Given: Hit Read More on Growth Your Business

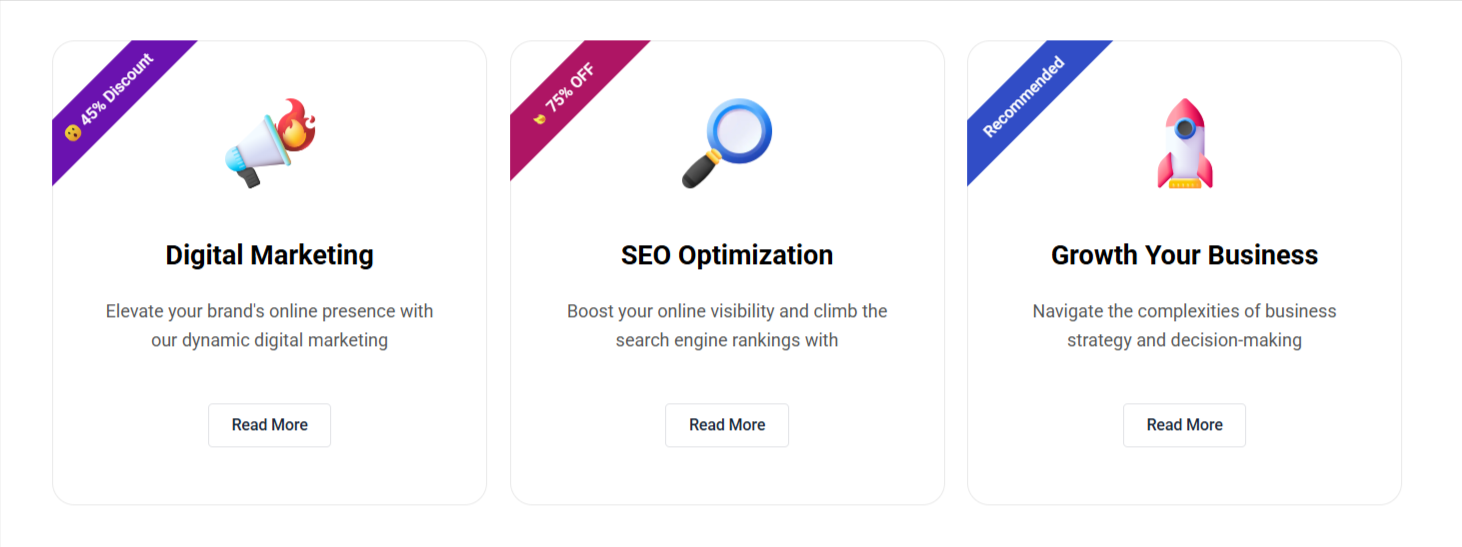Looking at the screenshot, I should [x=1184, y=425].
